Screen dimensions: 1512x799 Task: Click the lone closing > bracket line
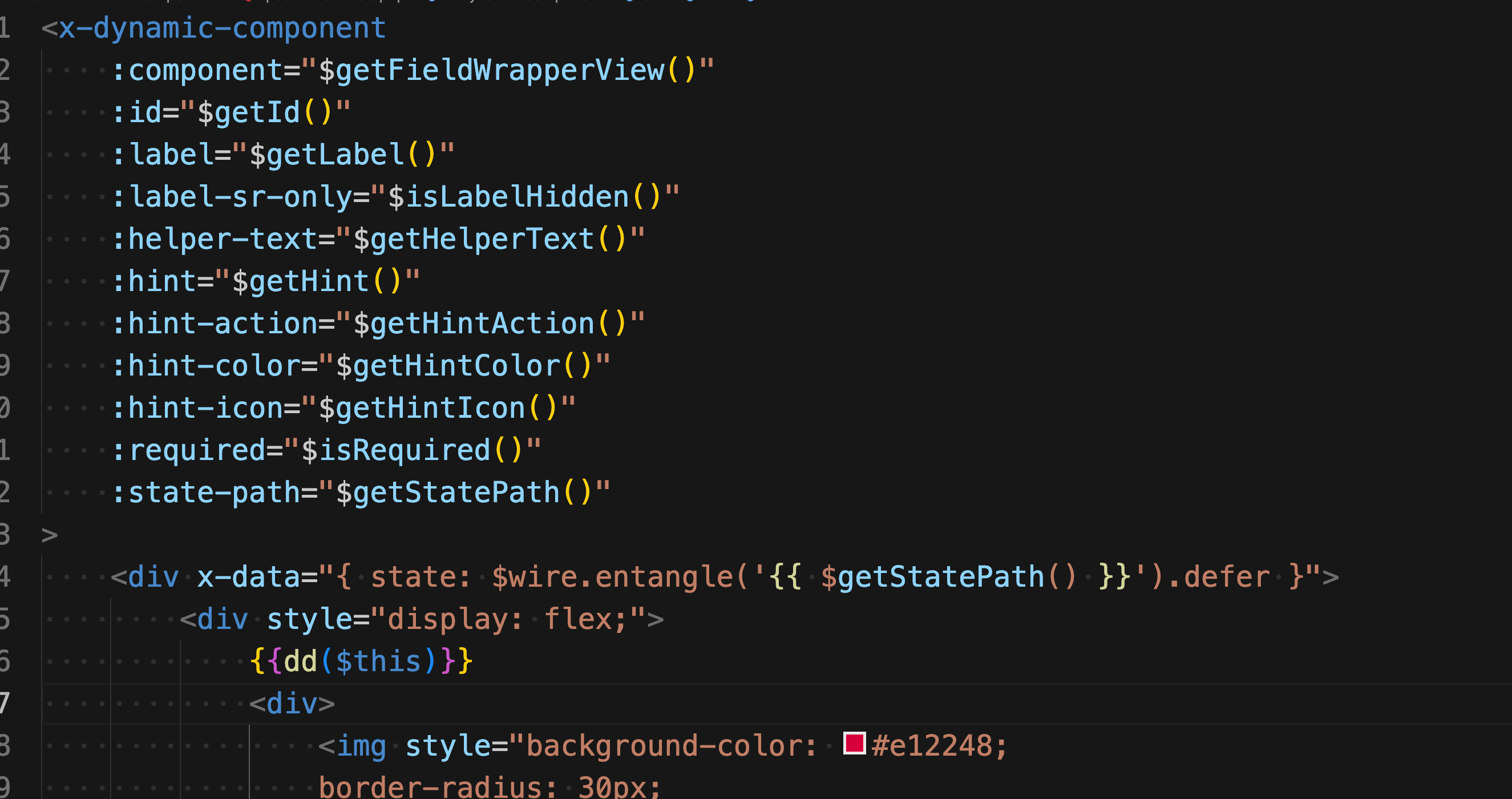coord(50,535)
